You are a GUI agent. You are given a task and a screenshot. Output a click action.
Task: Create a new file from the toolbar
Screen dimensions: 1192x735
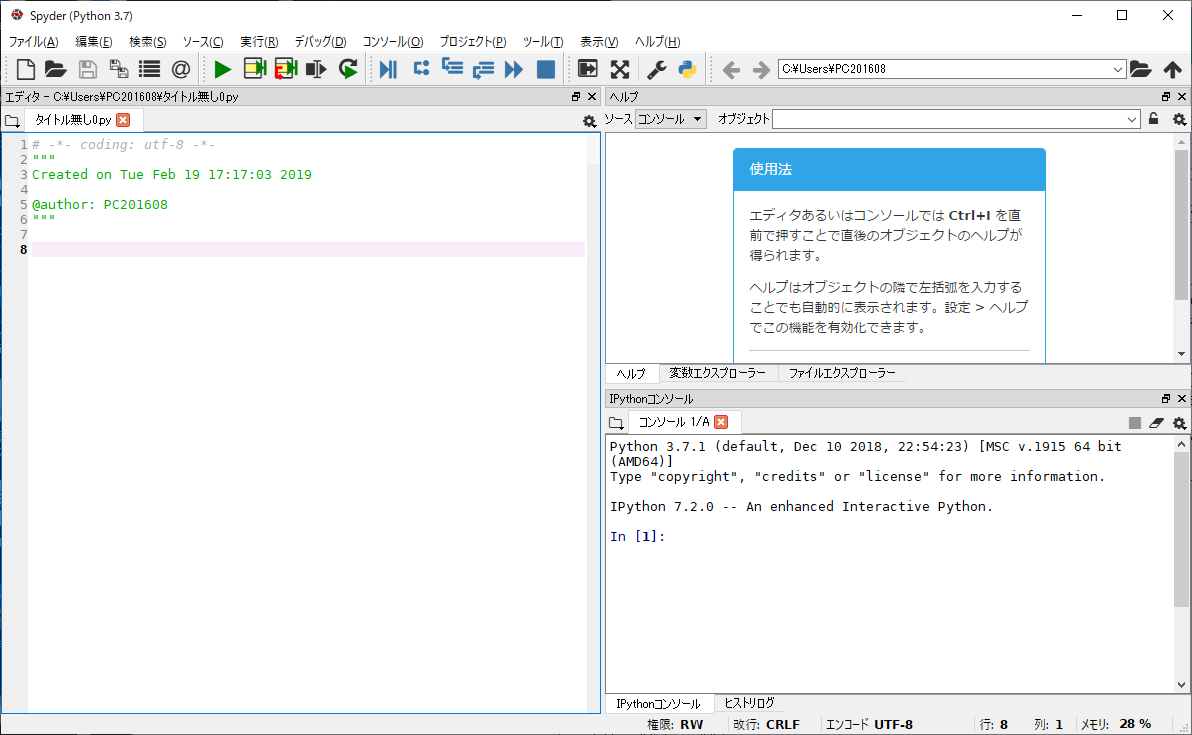(26, 69)
